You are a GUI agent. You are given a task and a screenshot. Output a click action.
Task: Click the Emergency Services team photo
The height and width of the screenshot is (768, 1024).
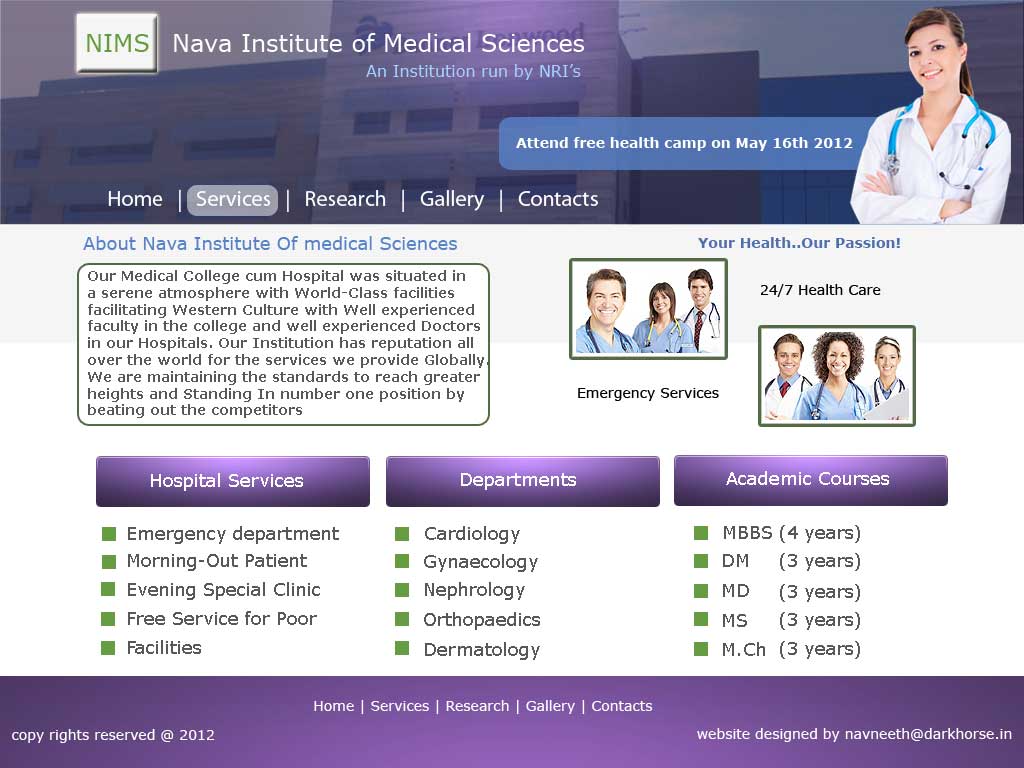(836, 376)
